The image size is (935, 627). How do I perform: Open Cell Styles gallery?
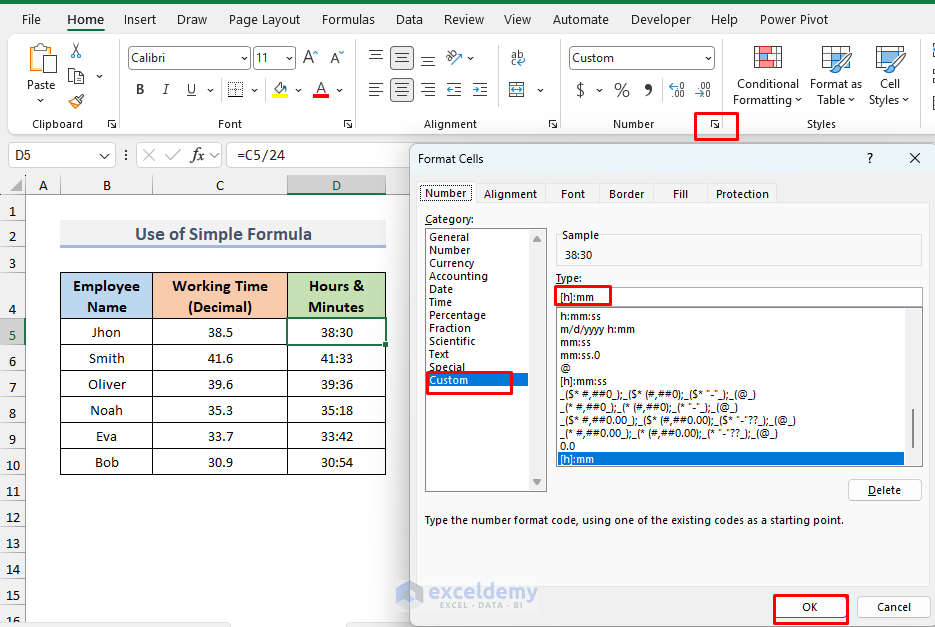(888, 75)
